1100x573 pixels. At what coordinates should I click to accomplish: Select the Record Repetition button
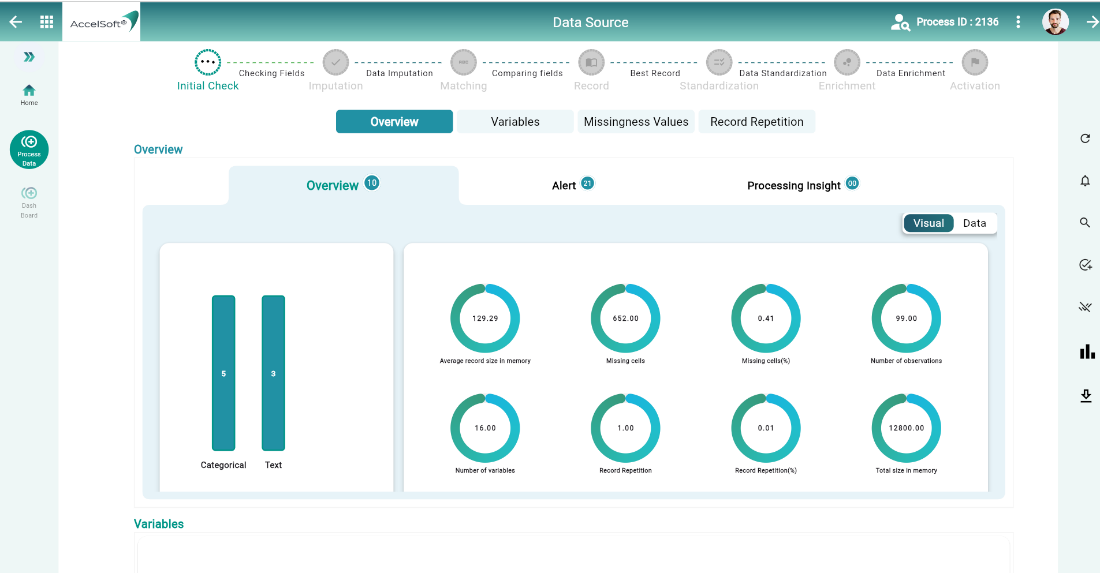(757, 122)
